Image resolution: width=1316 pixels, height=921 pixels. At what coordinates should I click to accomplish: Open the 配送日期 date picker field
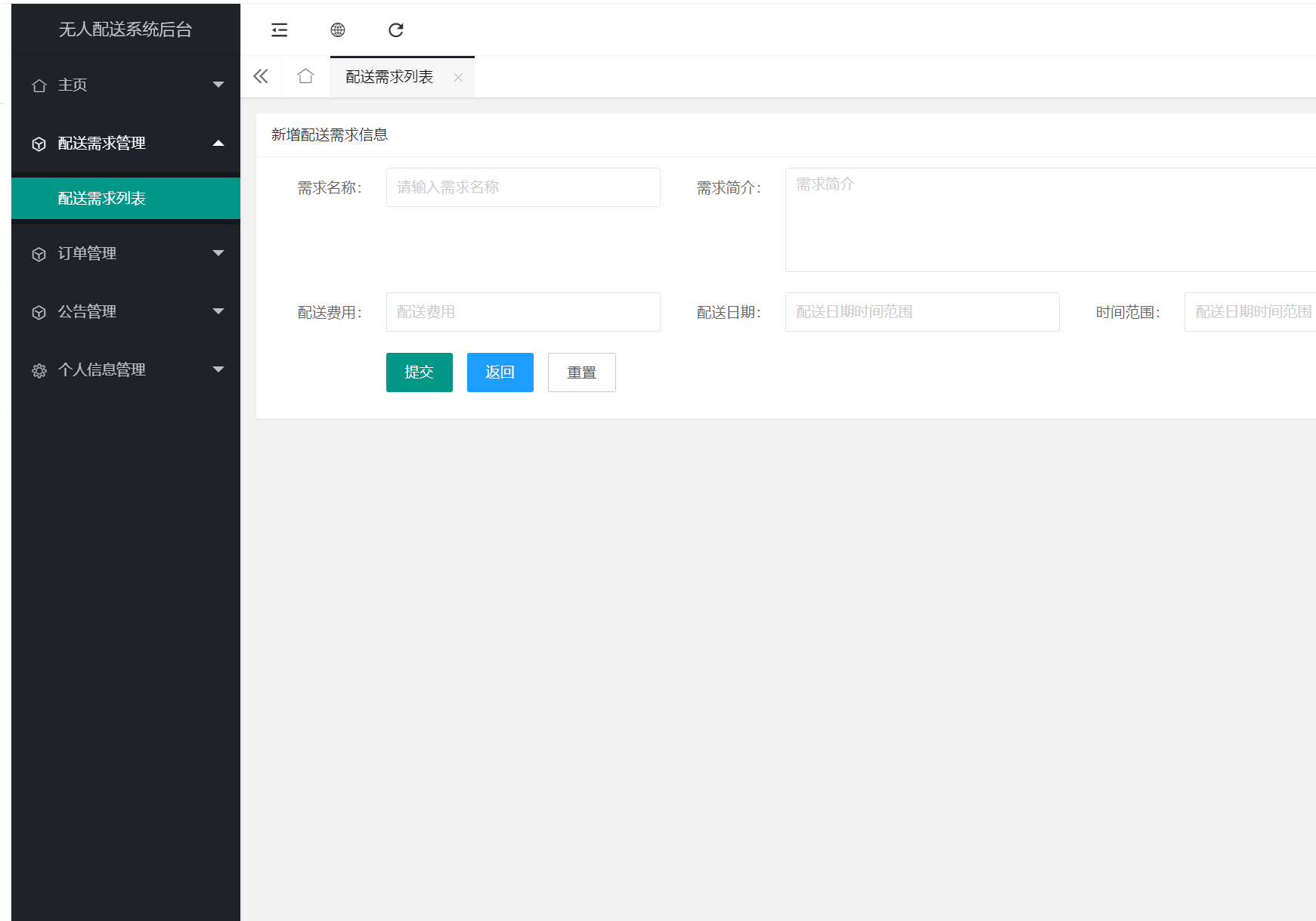point(922,312)
